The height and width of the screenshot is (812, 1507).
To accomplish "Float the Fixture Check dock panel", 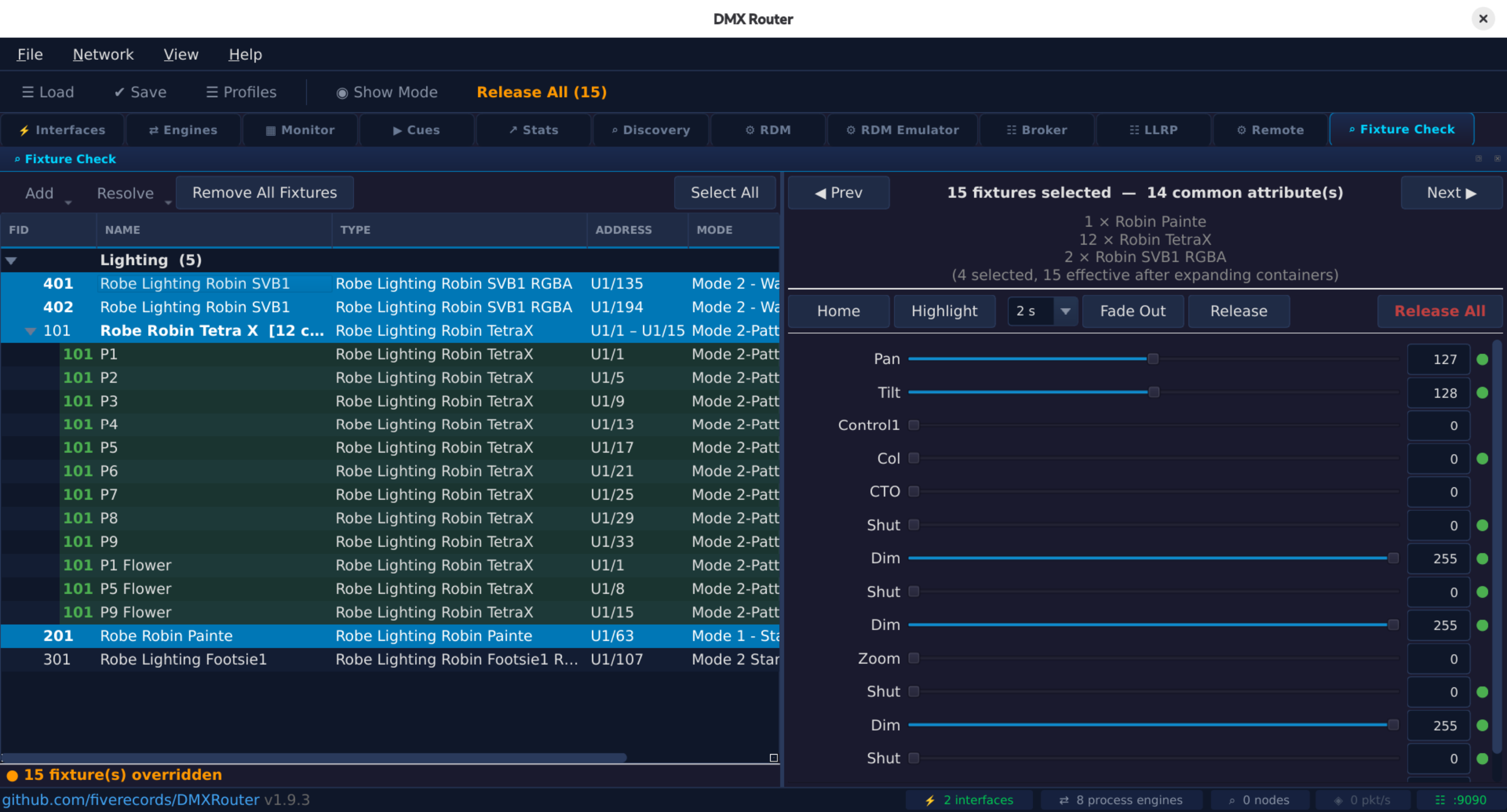I will pyautogui.click(x=1479, y=158).
